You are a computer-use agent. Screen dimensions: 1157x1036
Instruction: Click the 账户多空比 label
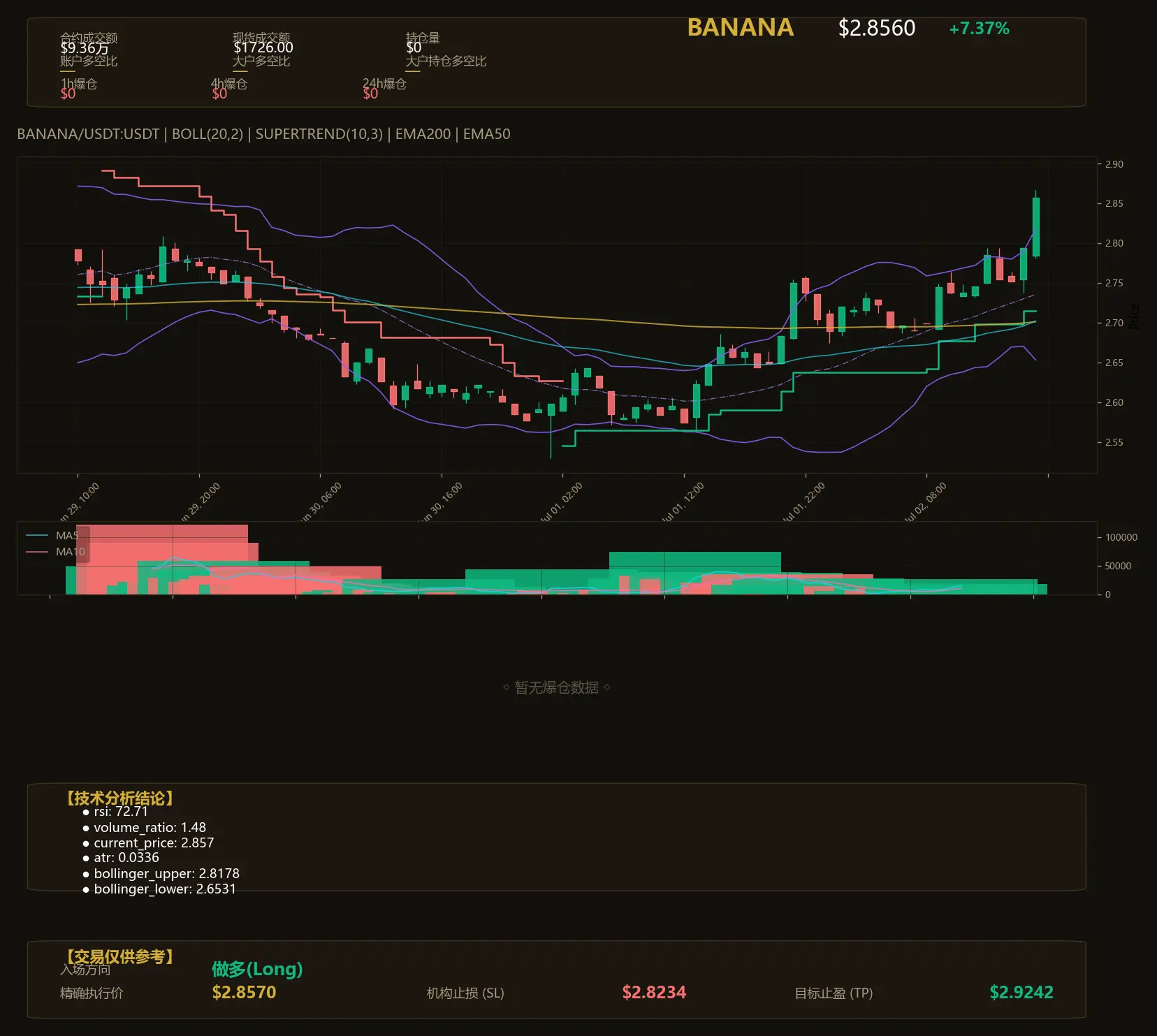(89, 61)
